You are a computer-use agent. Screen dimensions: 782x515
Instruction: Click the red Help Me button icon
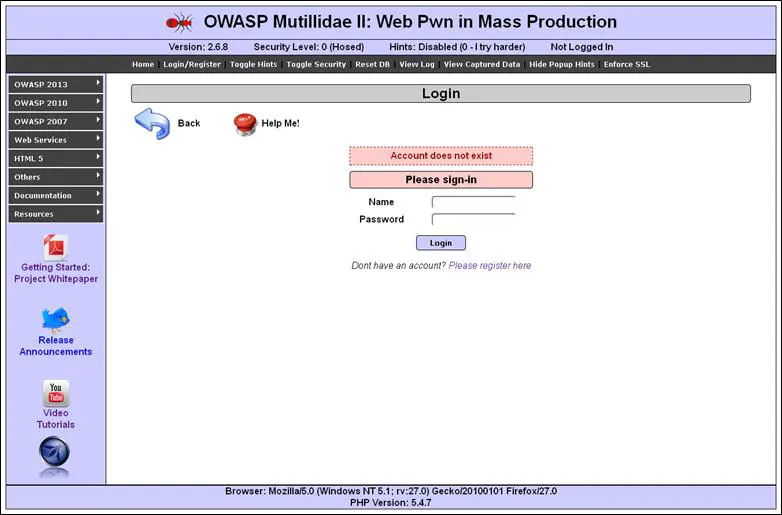click(245, 123)
